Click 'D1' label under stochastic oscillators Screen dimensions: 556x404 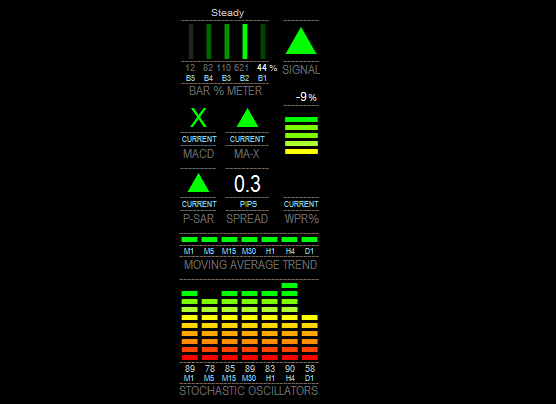coord(309,378)
